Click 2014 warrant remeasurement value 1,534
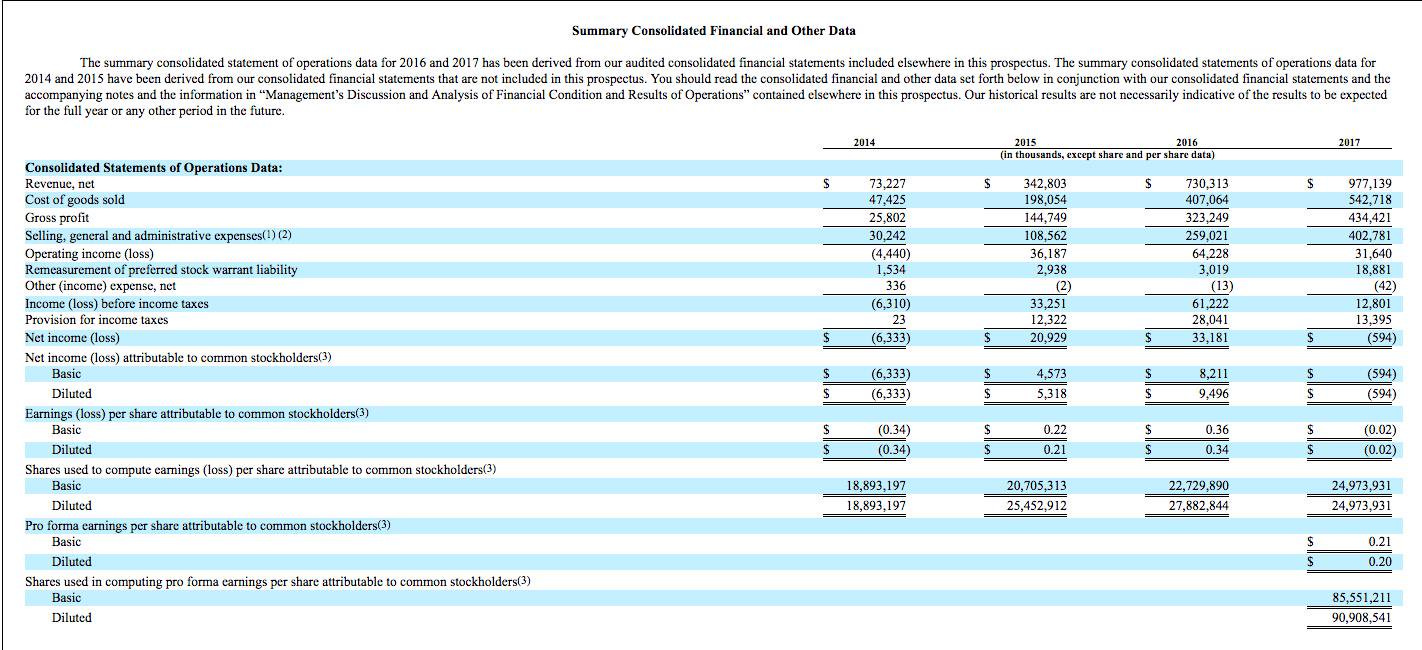The width and height of the screenshot is (1422, 650). 890,270
